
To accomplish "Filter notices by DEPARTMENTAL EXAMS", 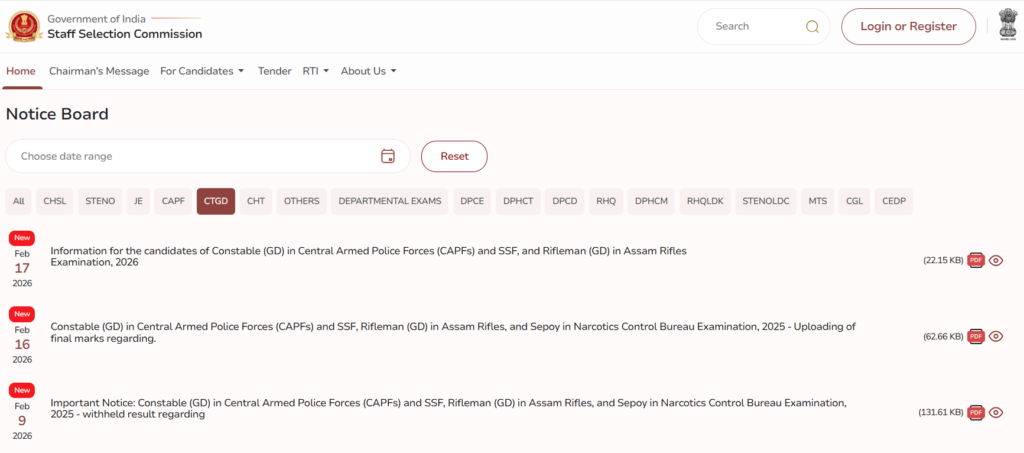I will pos(390,202).
